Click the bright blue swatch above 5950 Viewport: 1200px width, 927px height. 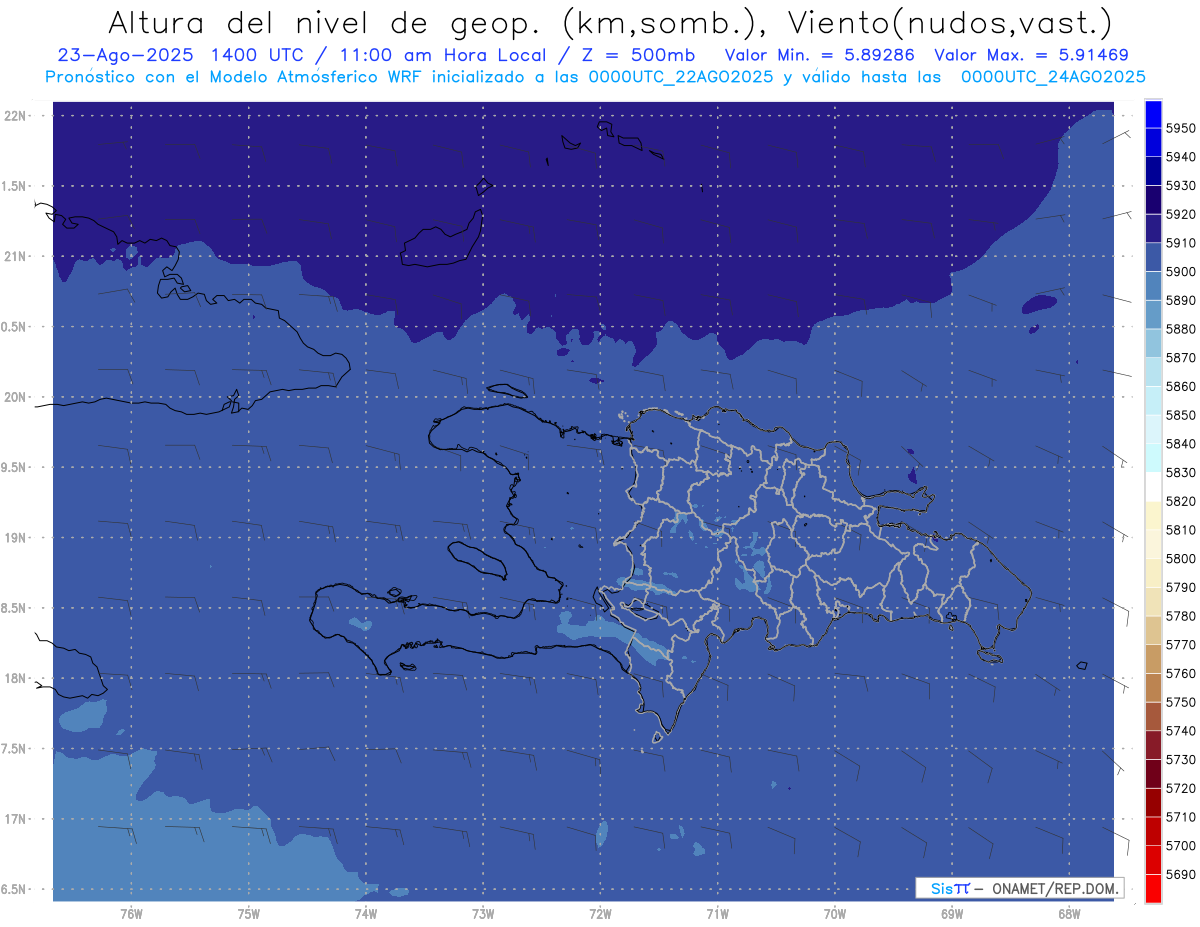point(1153,113)
